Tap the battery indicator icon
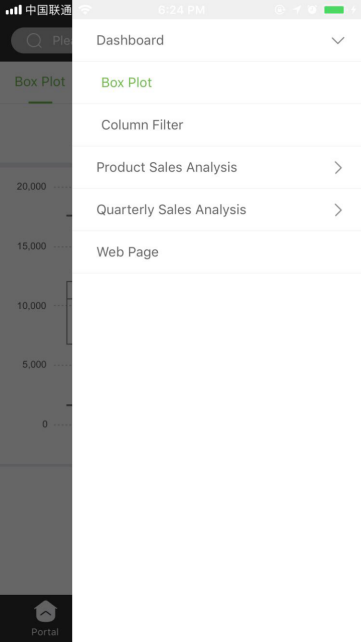This screenshot has height=643, width=362. pyautogui.click(x=334, y=9)
